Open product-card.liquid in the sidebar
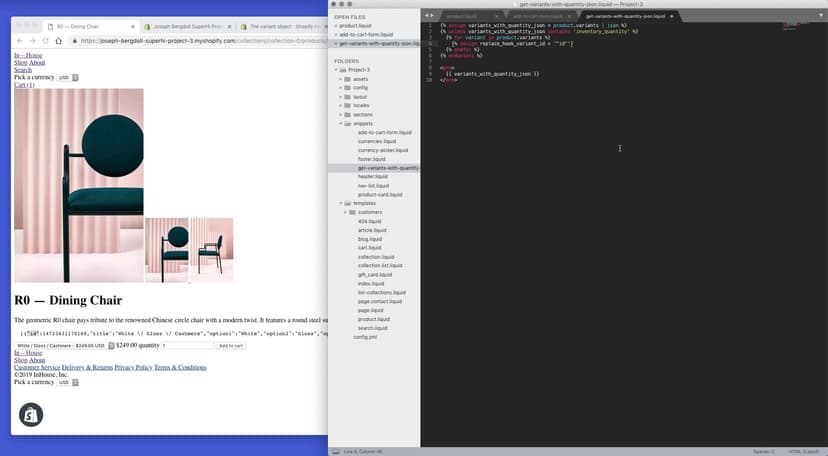The height and width of the screenshot is (456, 828). tap(380, 194)
